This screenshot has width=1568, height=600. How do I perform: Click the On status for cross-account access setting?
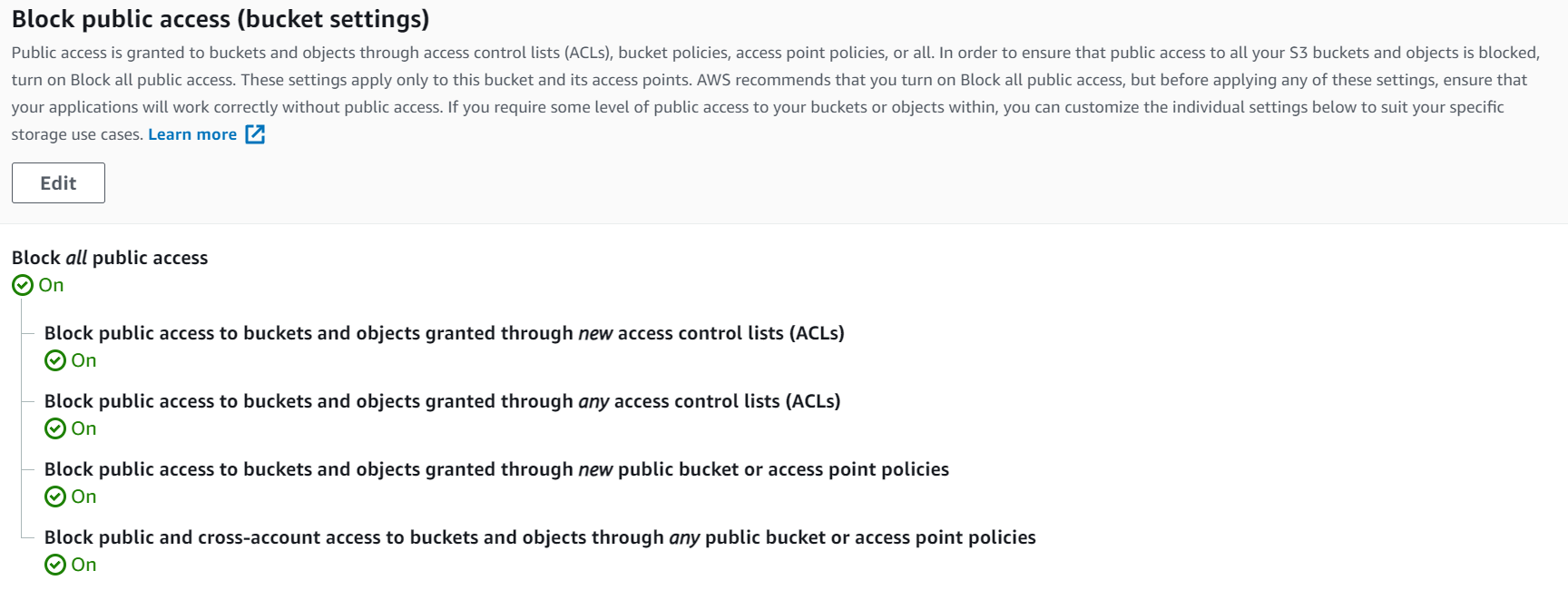pyautogui.click(x=83, y=565)
